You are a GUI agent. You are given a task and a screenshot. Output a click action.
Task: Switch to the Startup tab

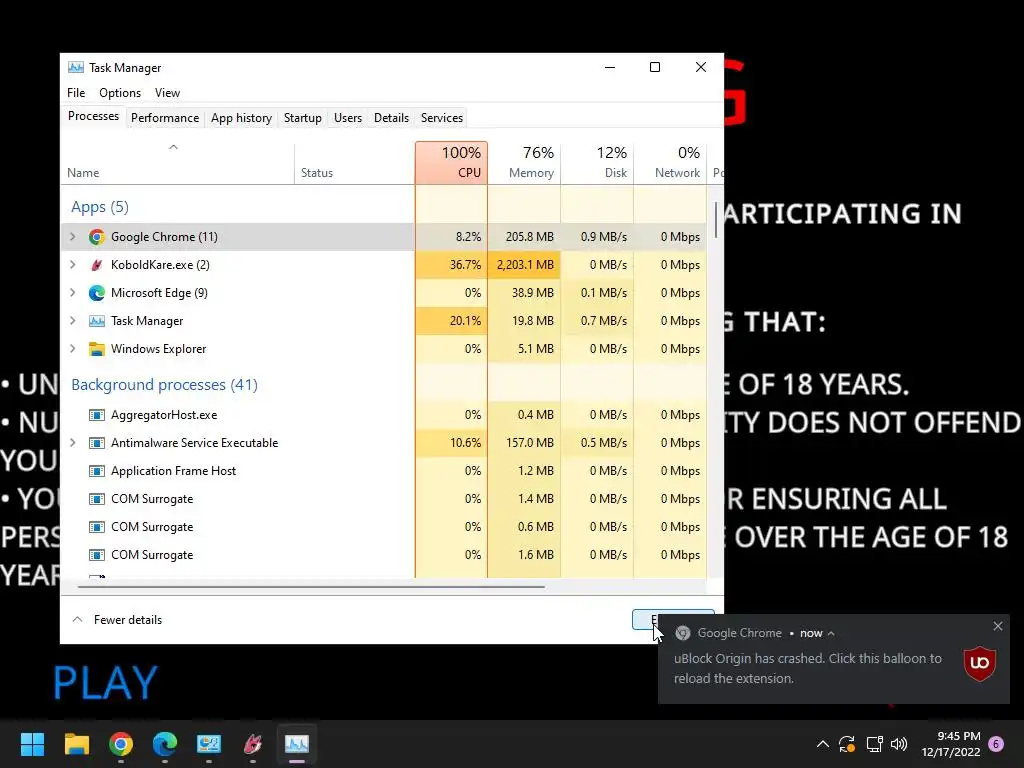tap(302, 118)
